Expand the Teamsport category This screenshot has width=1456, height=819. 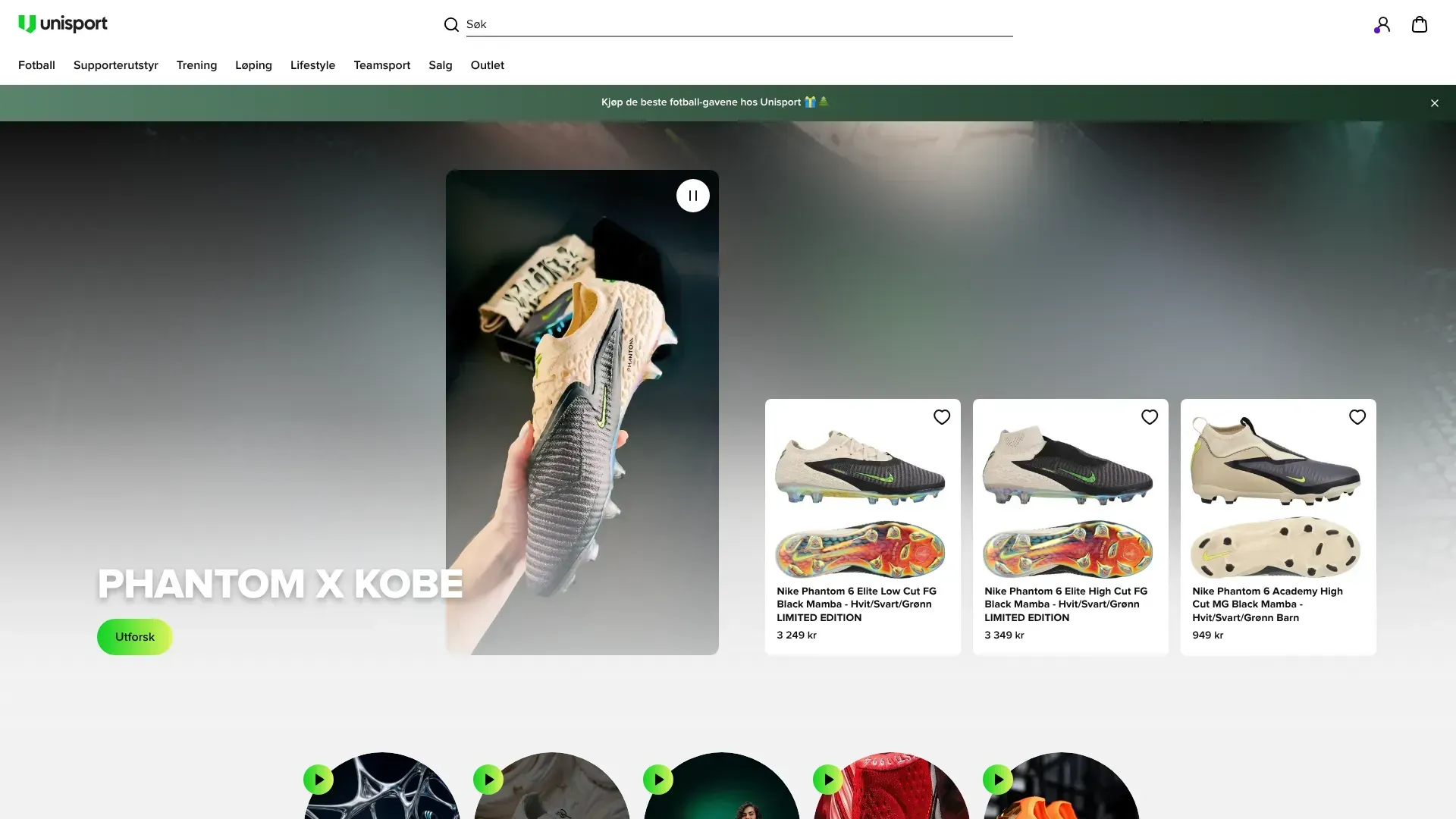381,65
